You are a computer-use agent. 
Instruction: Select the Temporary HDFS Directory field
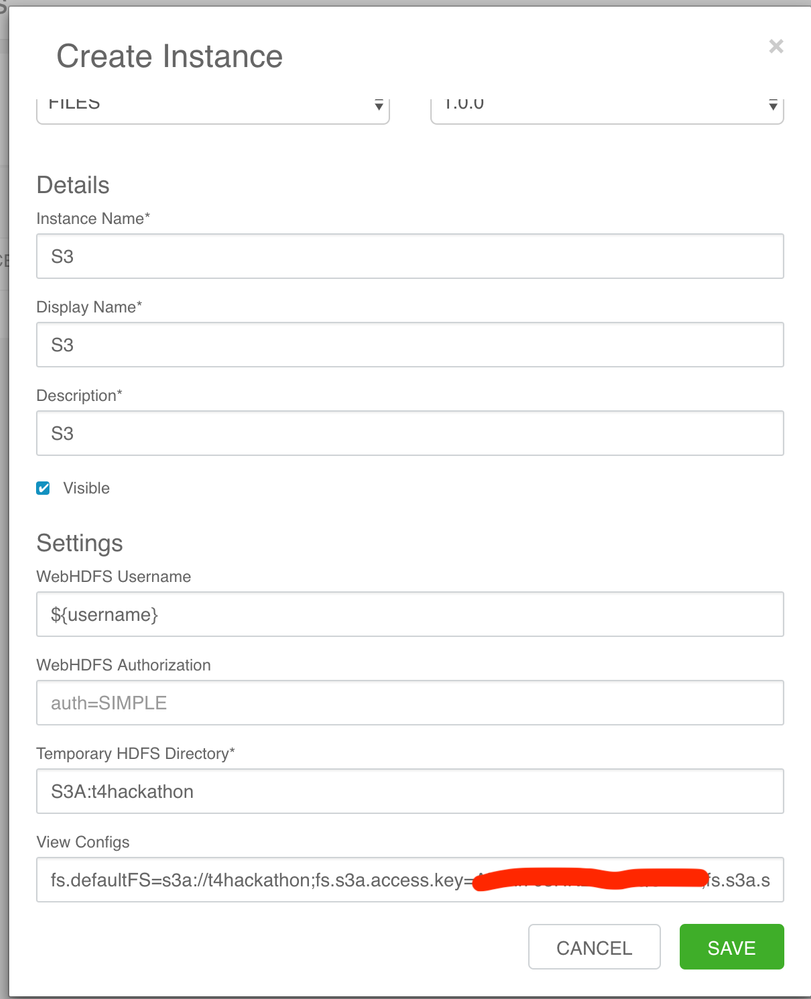(x=410, y=791)
